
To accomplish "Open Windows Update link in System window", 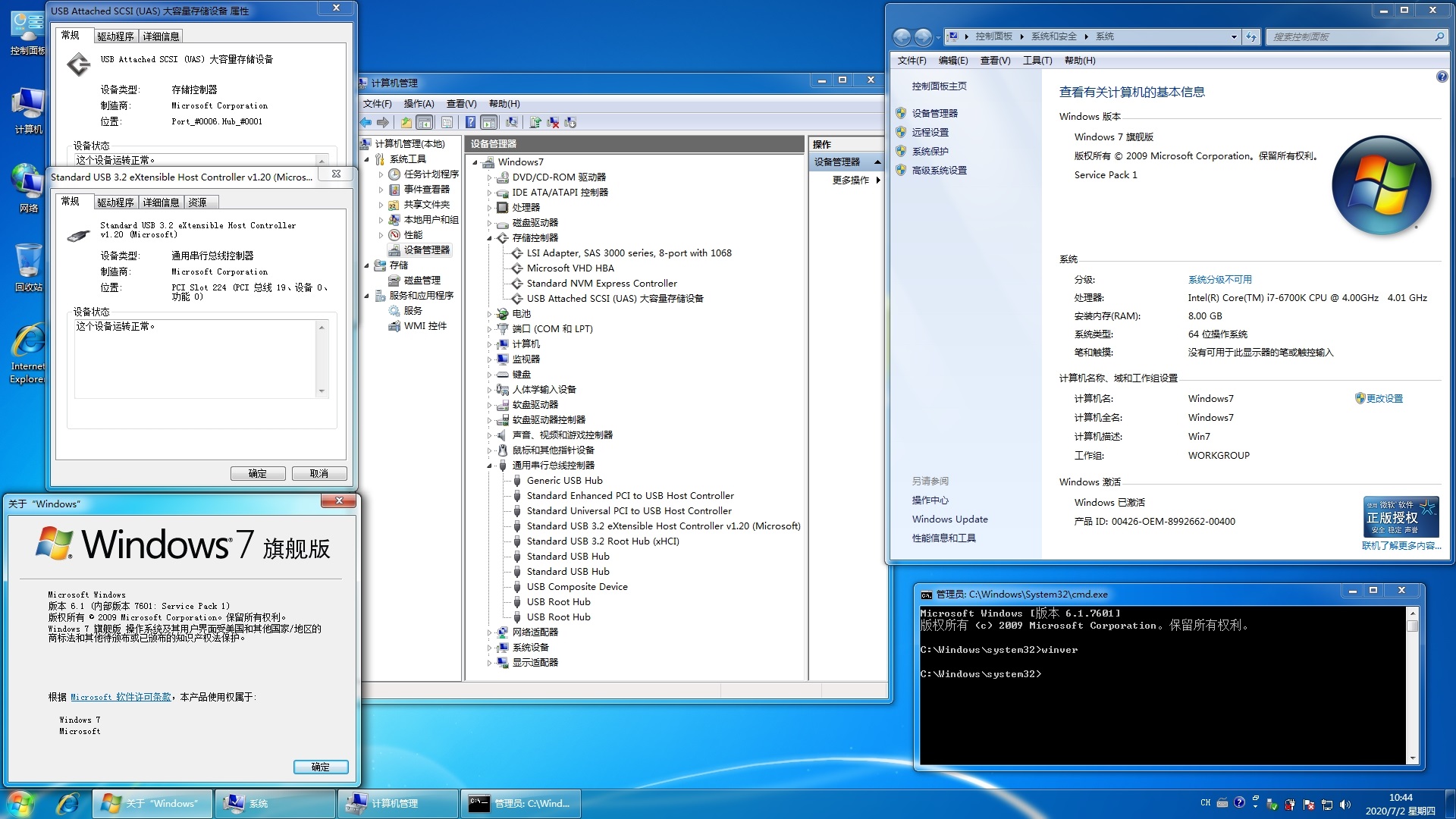I will 949,519.
